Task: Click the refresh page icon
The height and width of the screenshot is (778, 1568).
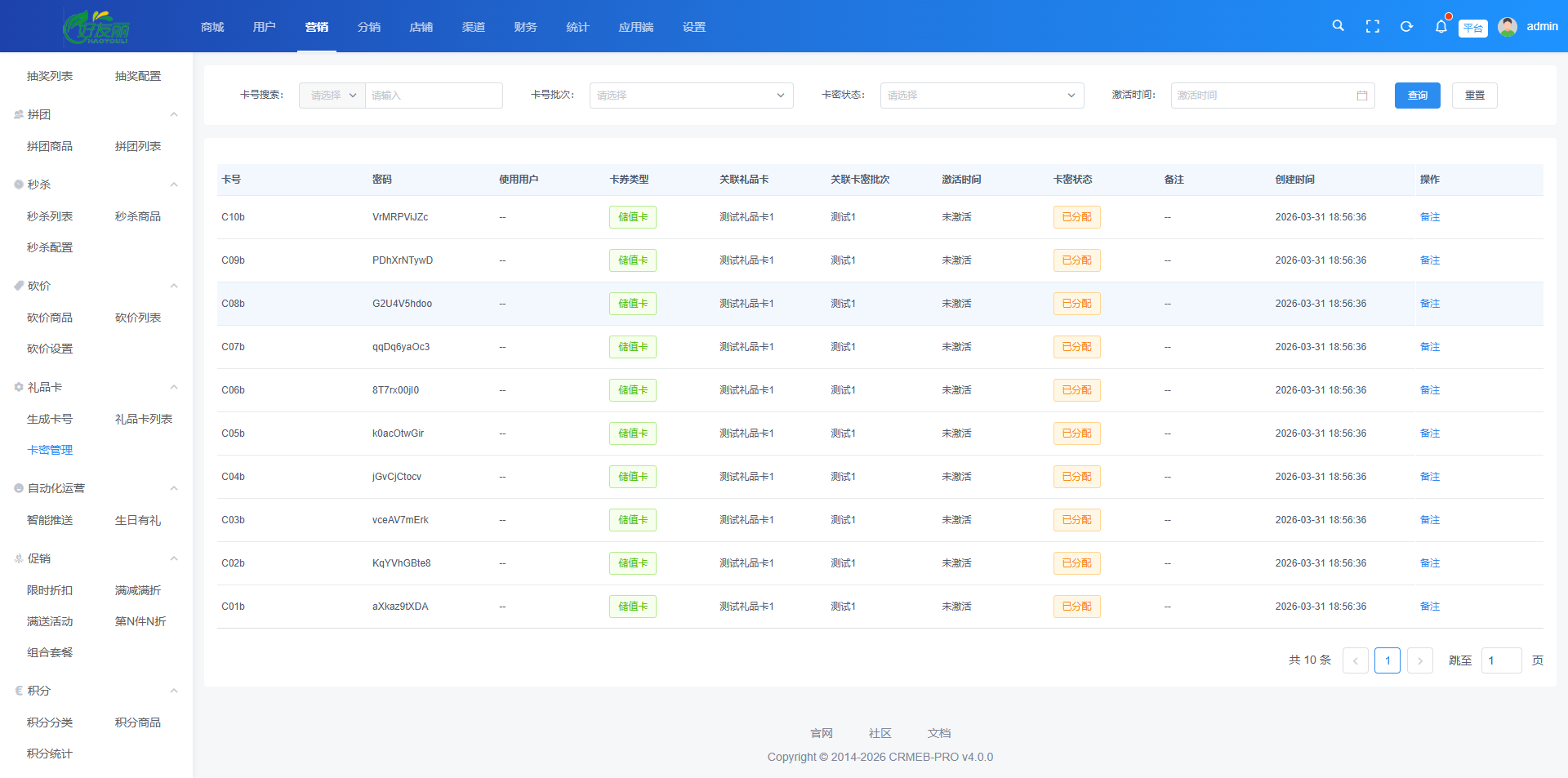Action: 1406,27
